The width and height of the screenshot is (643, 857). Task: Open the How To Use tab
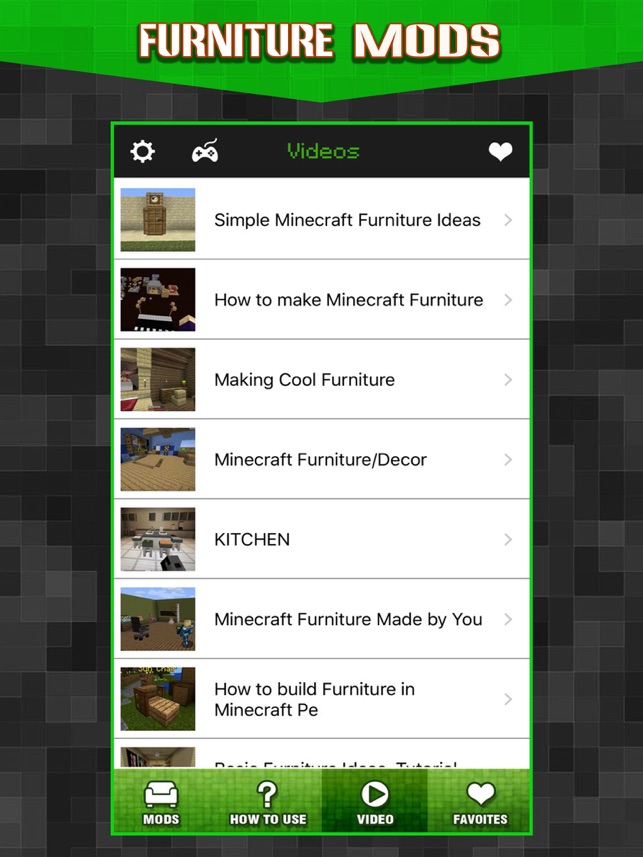coord(268,802)
